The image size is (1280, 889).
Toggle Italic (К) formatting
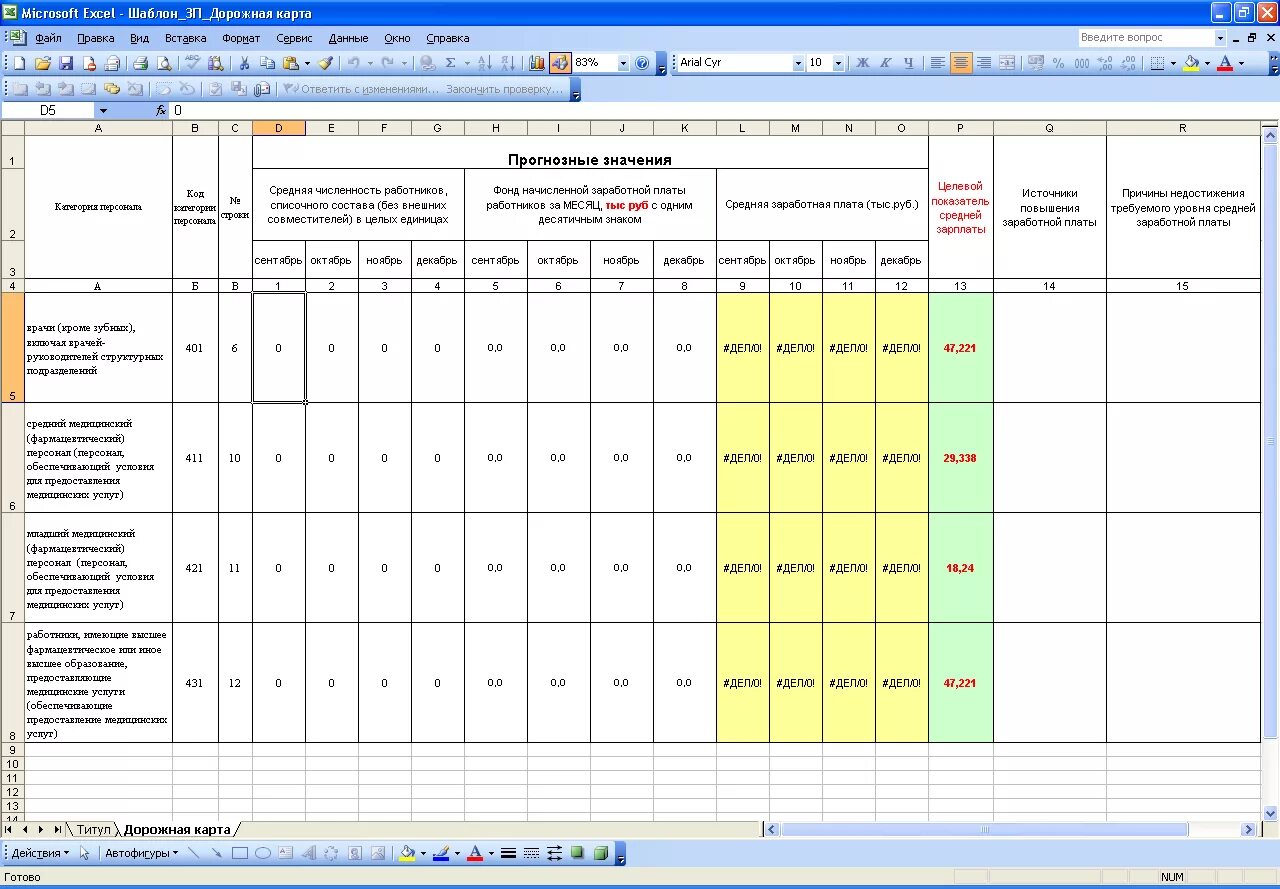tap(886, 63)
